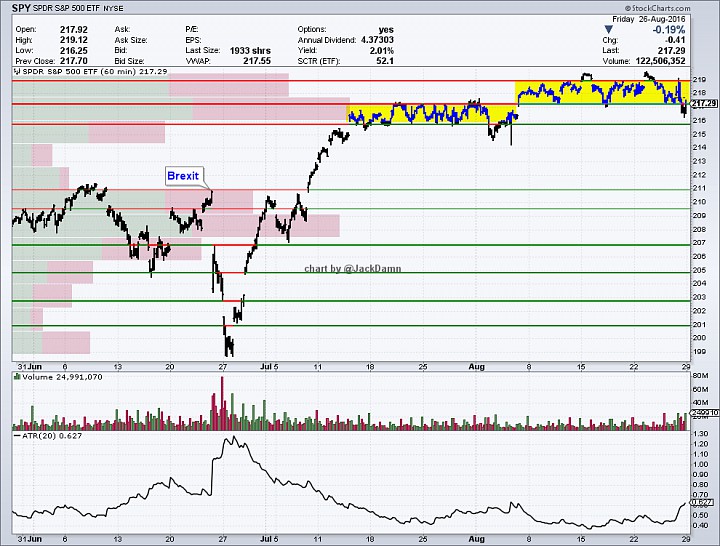Click the 199 label on the price axis
The image size is (720, 546).
click(699, 352)
